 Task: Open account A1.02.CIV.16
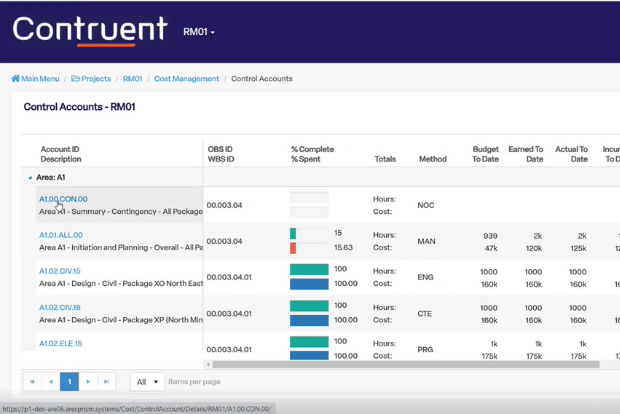(x=60, y=307)
